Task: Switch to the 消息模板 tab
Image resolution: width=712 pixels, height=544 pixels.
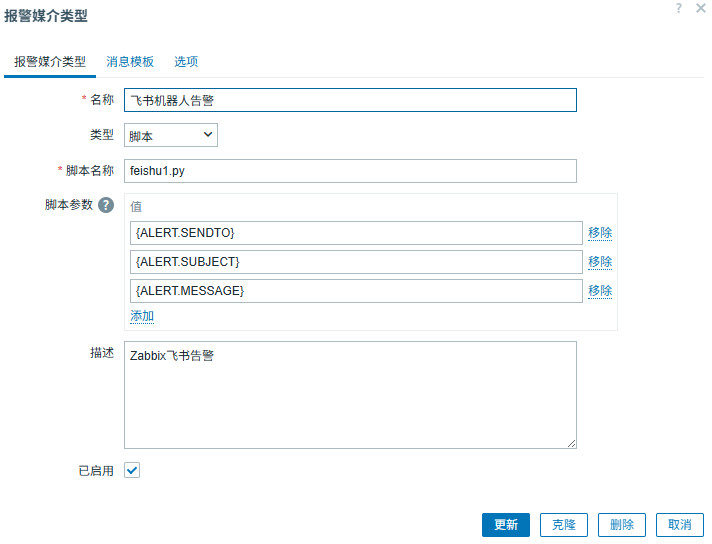Action: (x=130, y=62)
